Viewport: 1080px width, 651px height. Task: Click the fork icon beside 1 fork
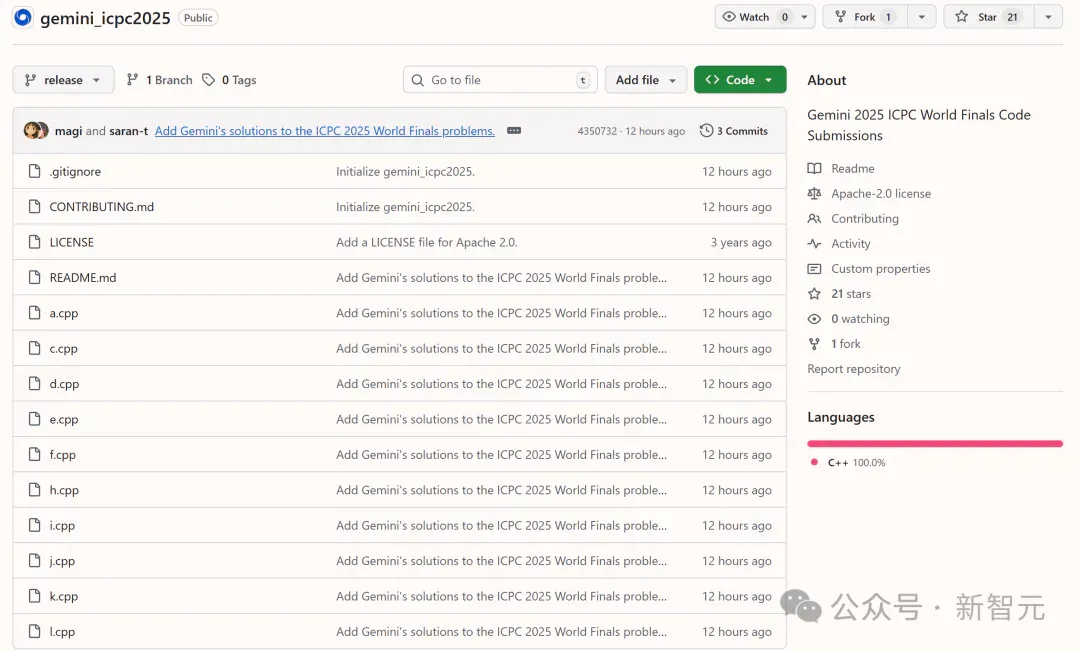point(814,344)
